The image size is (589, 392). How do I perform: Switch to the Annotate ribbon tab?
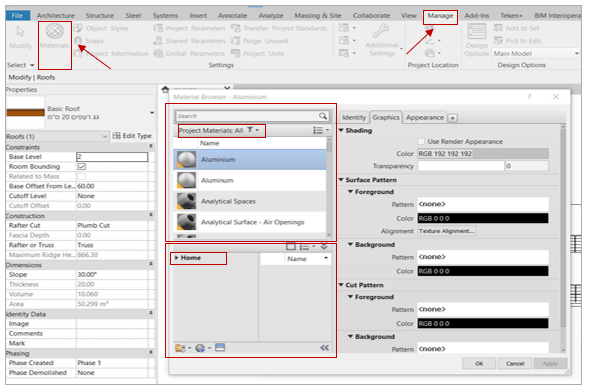tap(233, 16)
